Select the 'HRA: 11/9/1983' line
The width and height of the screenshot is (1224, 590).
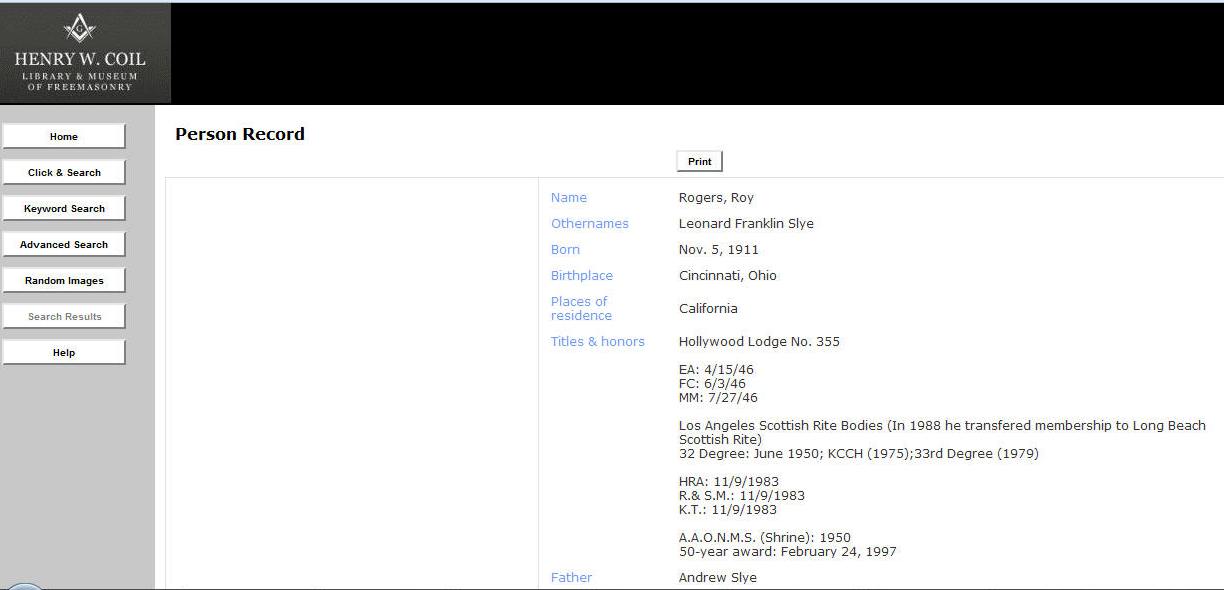click(728, 482)
